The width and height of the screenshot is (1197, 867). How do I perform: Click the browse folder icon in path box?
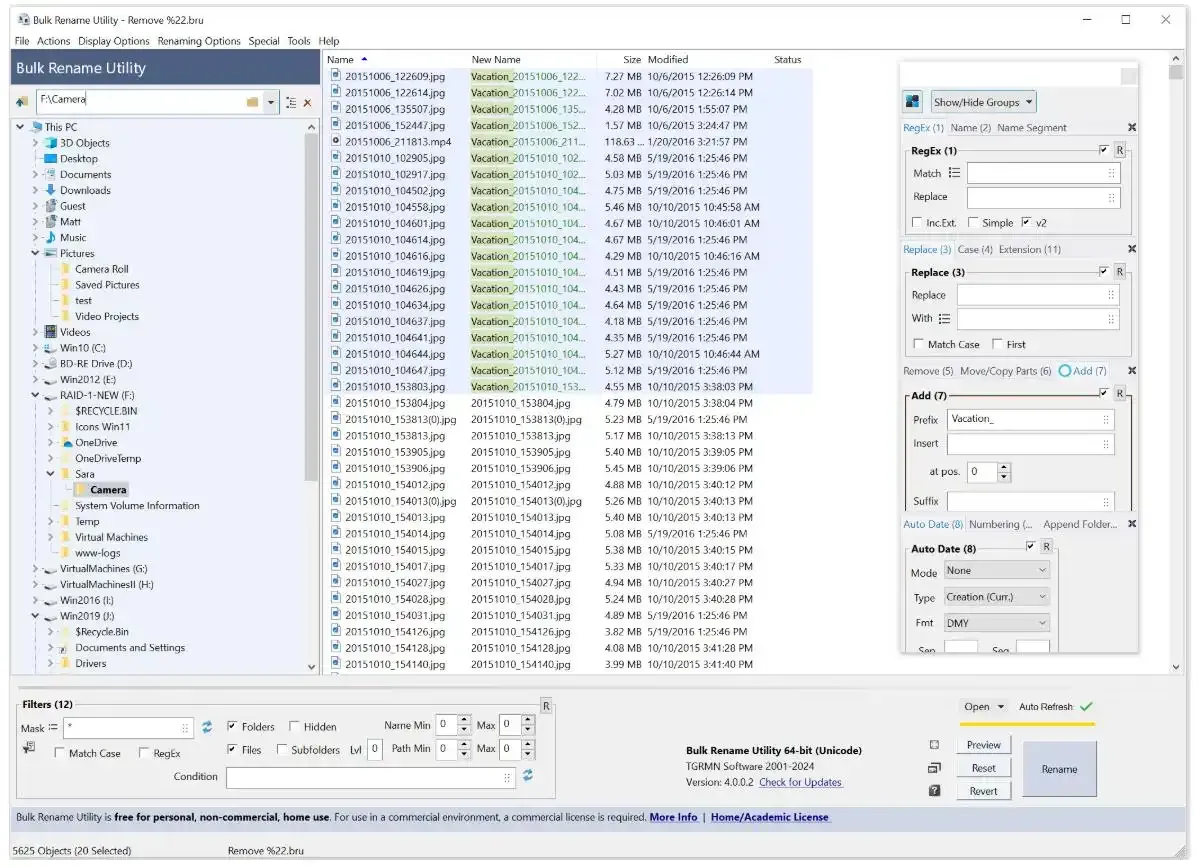click(x=252, y=102)
